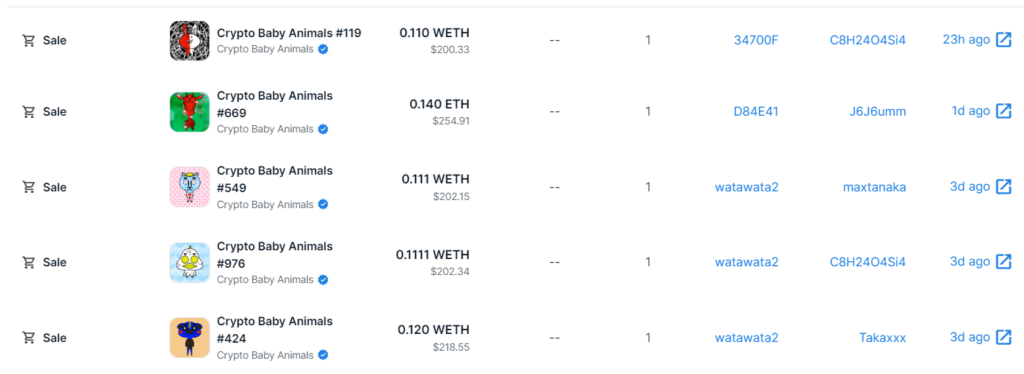Open external link icon for 23h ago sale
This screenshot has width=1024, height=374.
click(1003, 40)
